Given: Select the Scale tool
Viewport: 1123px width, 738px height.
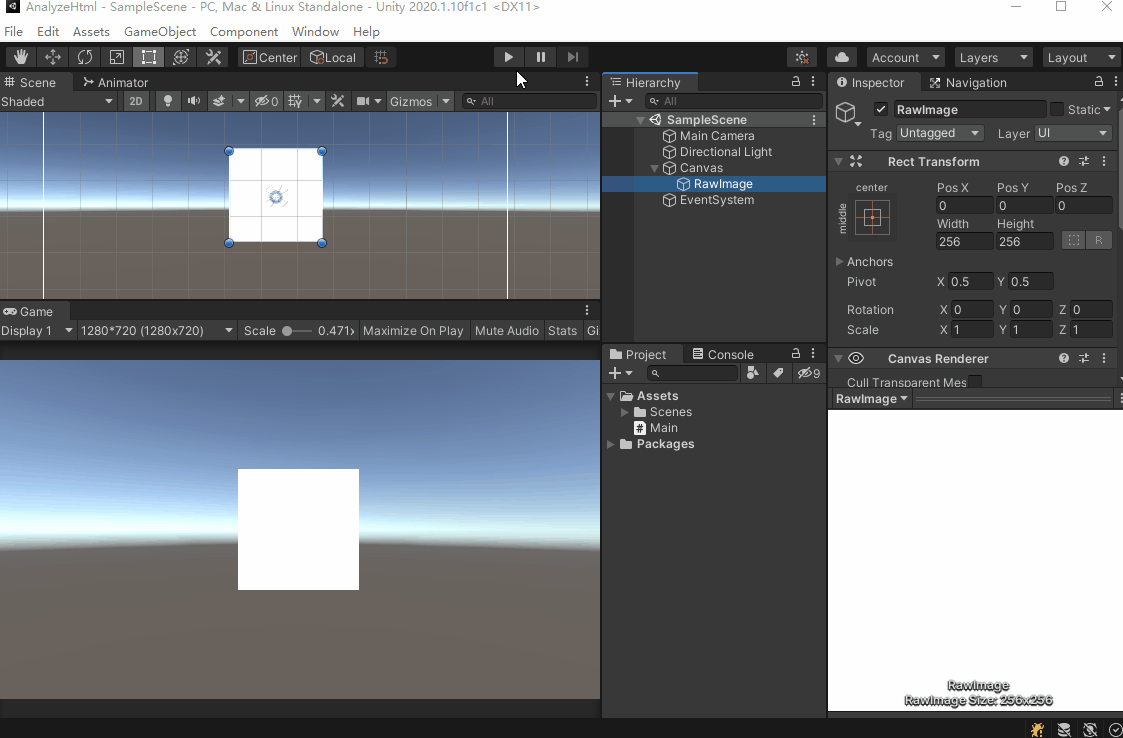Looking at the screenshot, I should [x=117, y=57].
